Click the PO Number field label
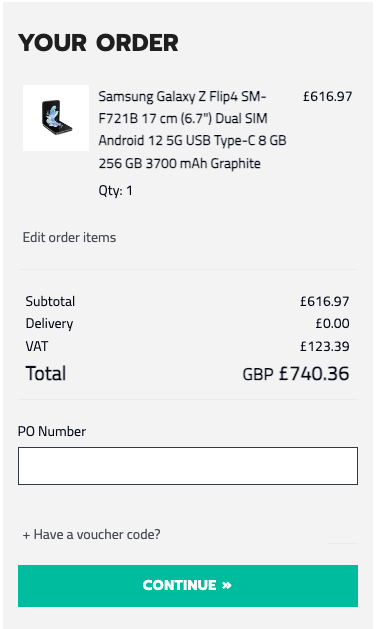The image size is (376, 629). pyautogui.click(x=52, y=431)
